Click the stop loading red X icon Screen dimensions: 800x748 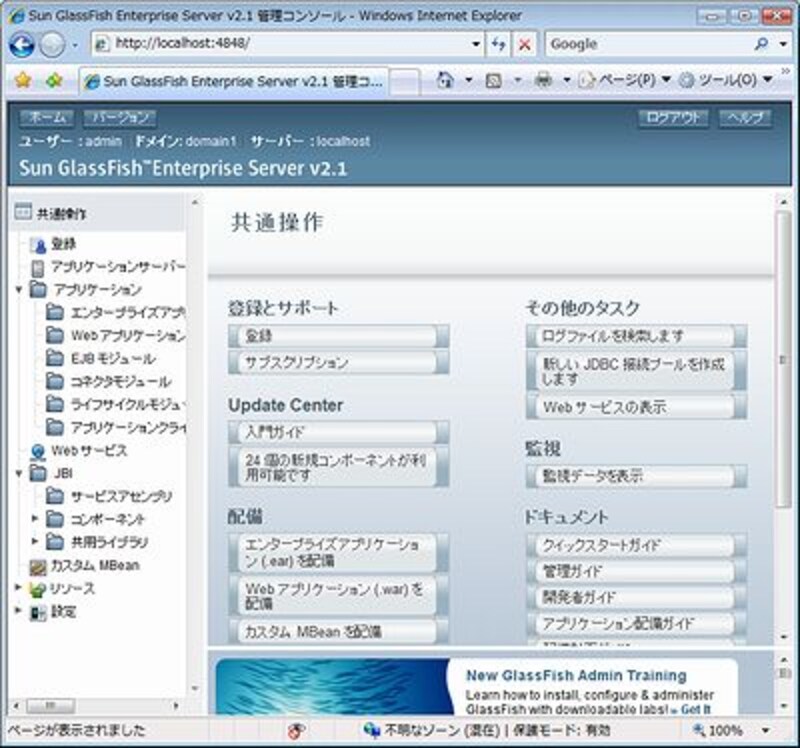524,44
